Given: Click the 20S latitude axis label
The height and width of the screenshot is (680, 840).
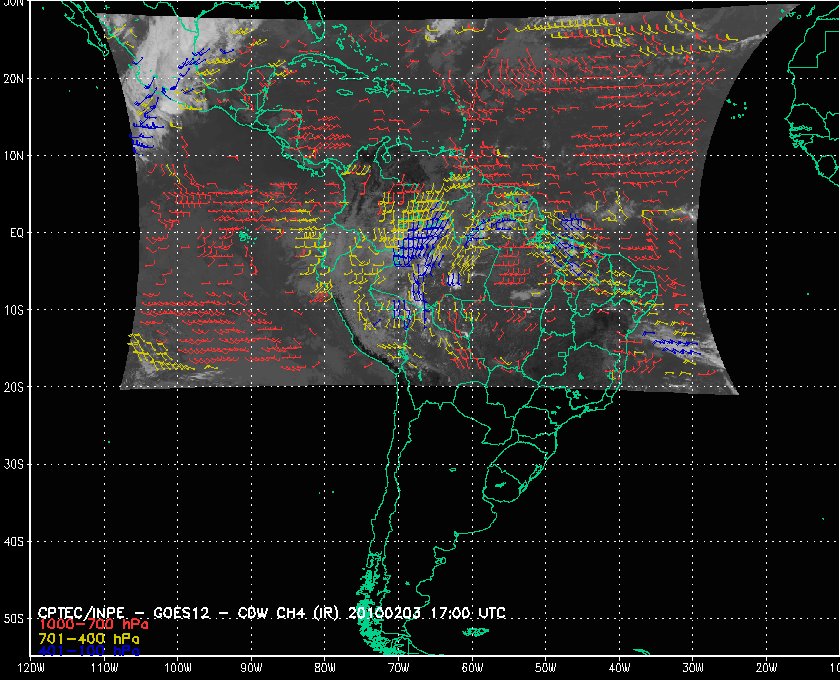Looking at the screenshot, I should [14, 387].
